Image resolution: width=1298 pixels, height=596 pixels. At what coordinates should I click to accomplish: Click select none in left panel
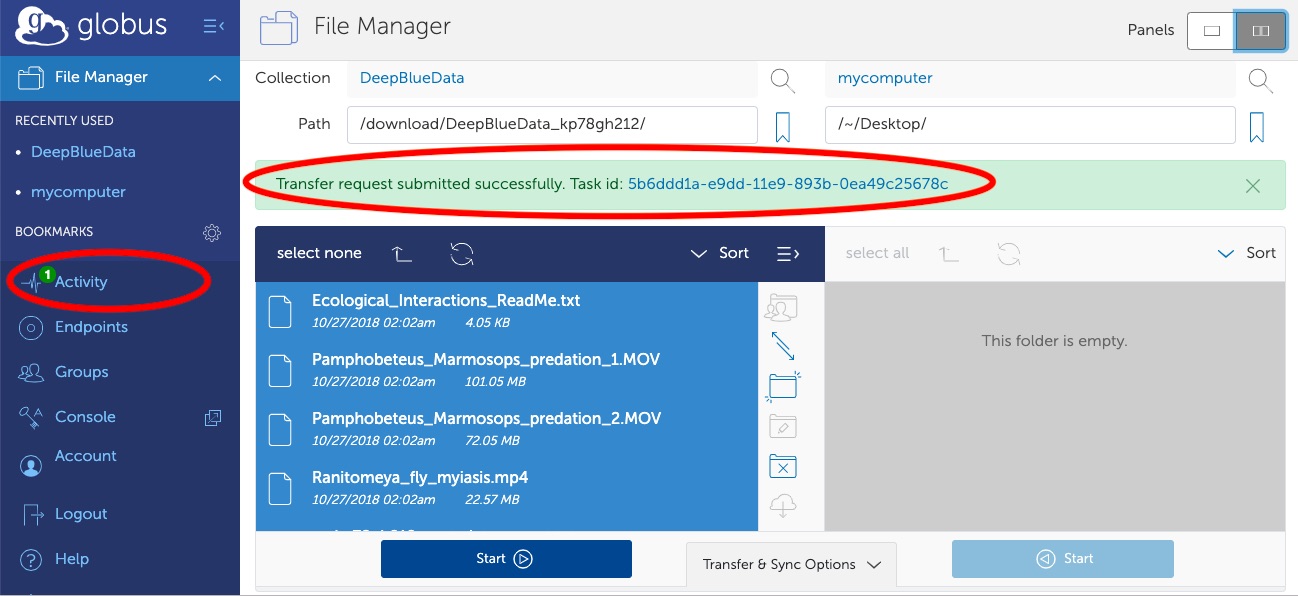(319, 253)
